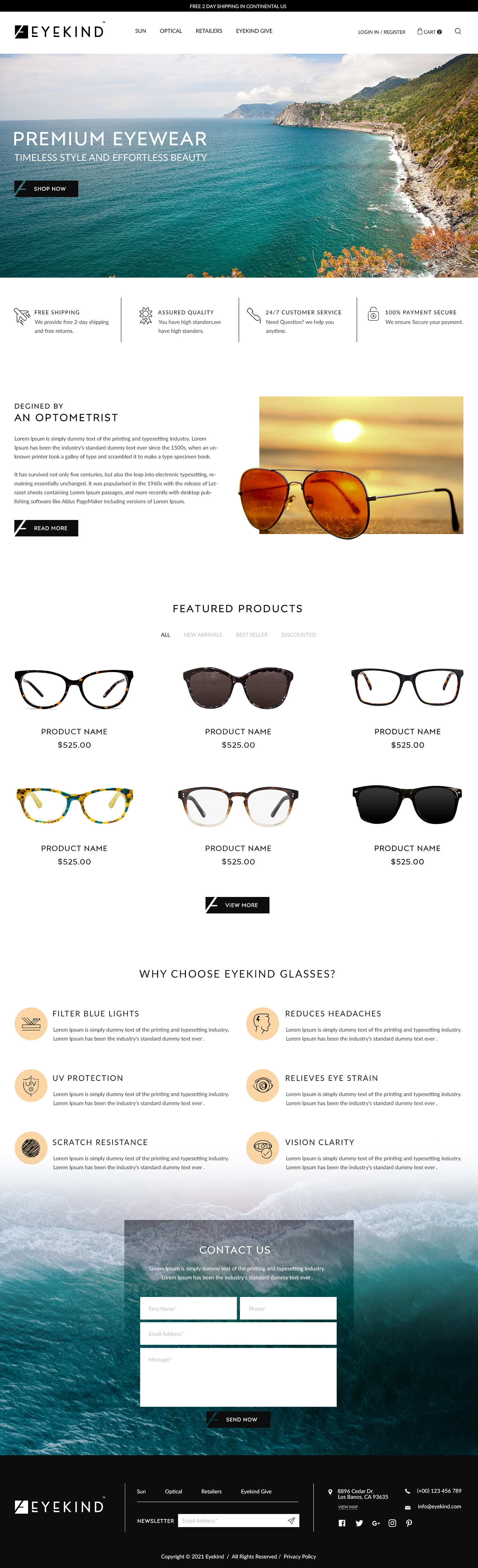Open the Optical menu in top navigation

click(171, 31)
